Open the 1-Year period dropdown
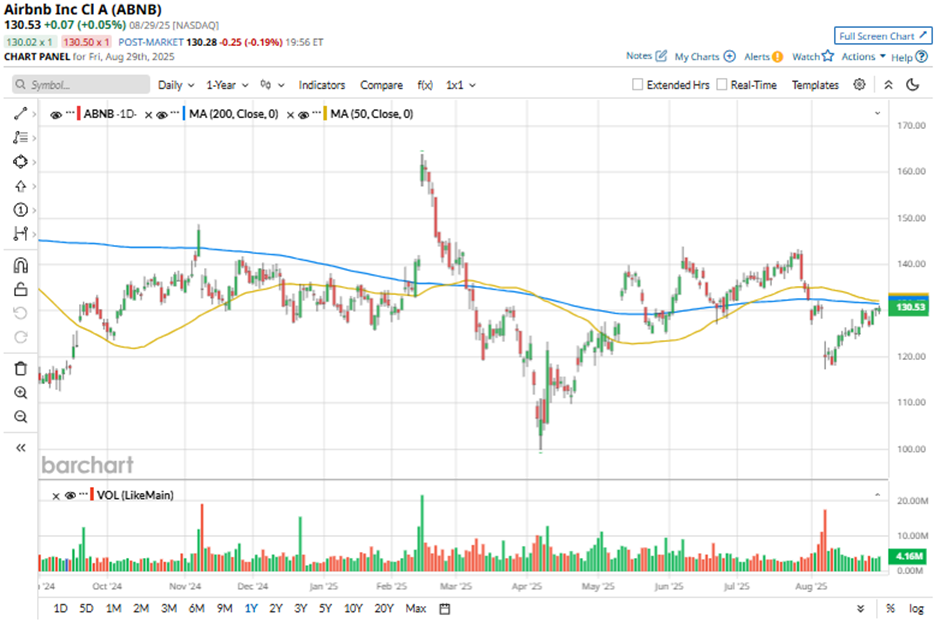 click(x=227, y=85)
